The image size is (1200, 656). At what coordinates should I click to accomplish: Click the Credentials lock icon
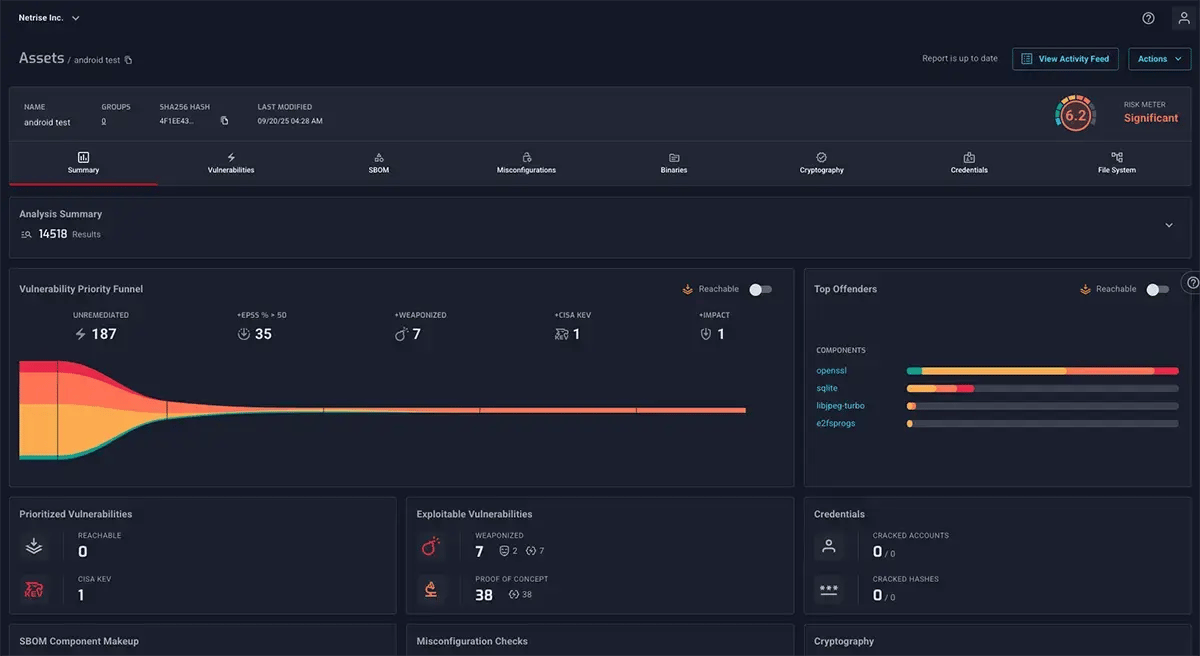(968, 158)
